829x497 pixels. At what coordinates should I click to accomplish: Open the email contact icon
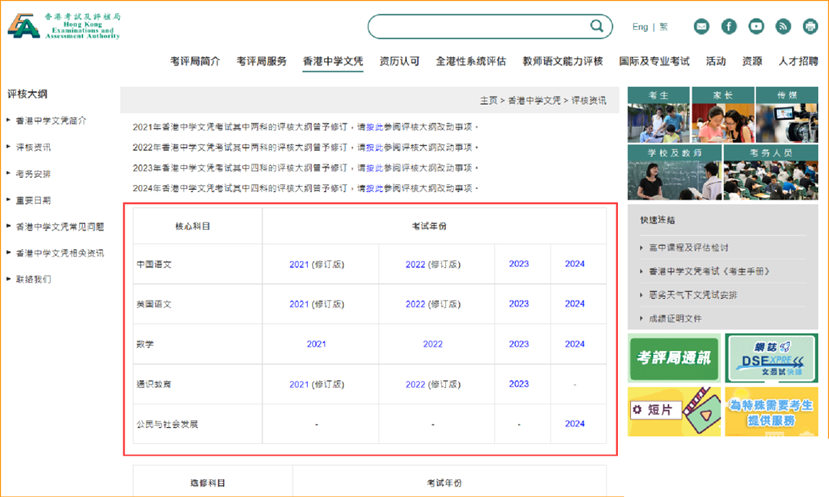[701, 27]
